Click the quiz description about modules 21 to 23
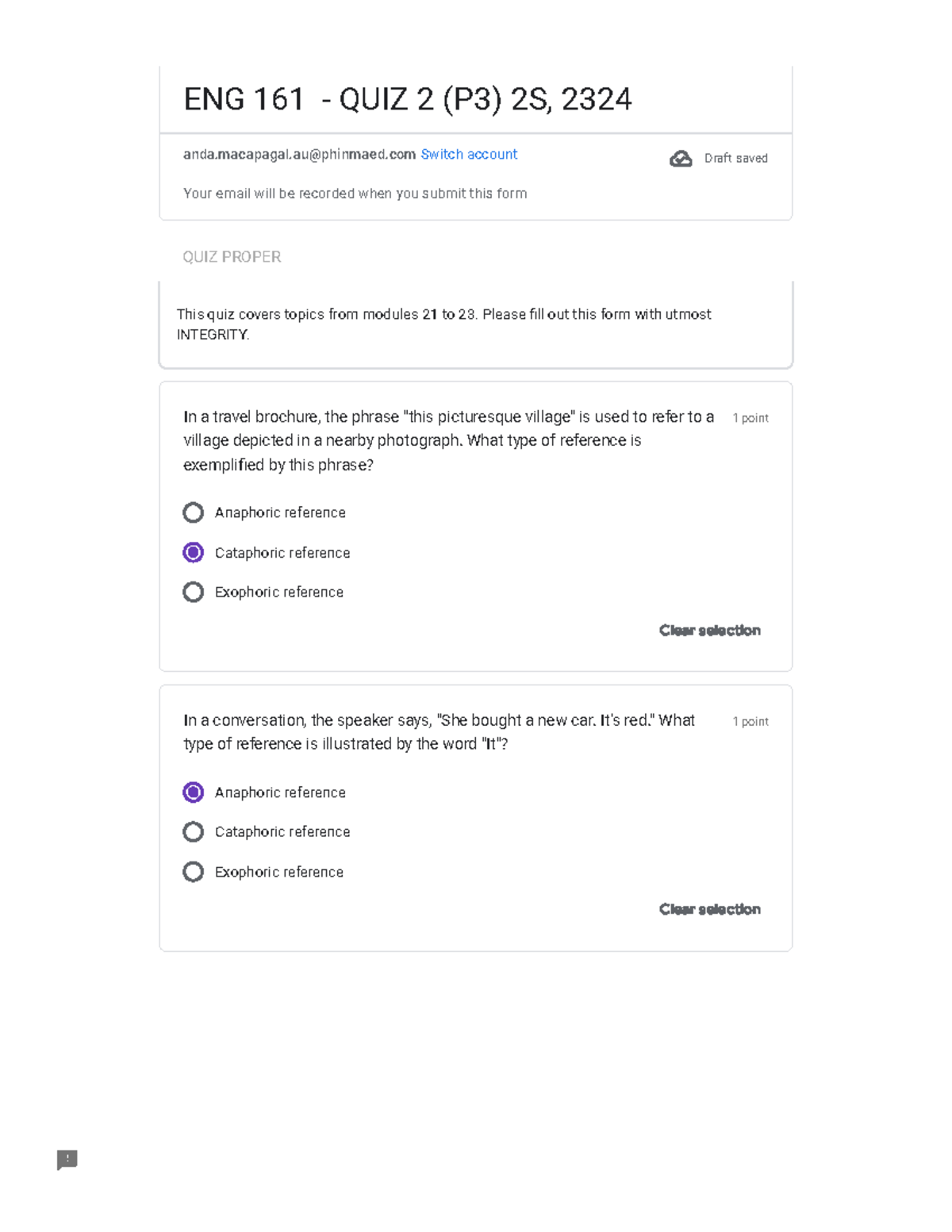This screenshot has width=952, height=1232. (443, 324)
